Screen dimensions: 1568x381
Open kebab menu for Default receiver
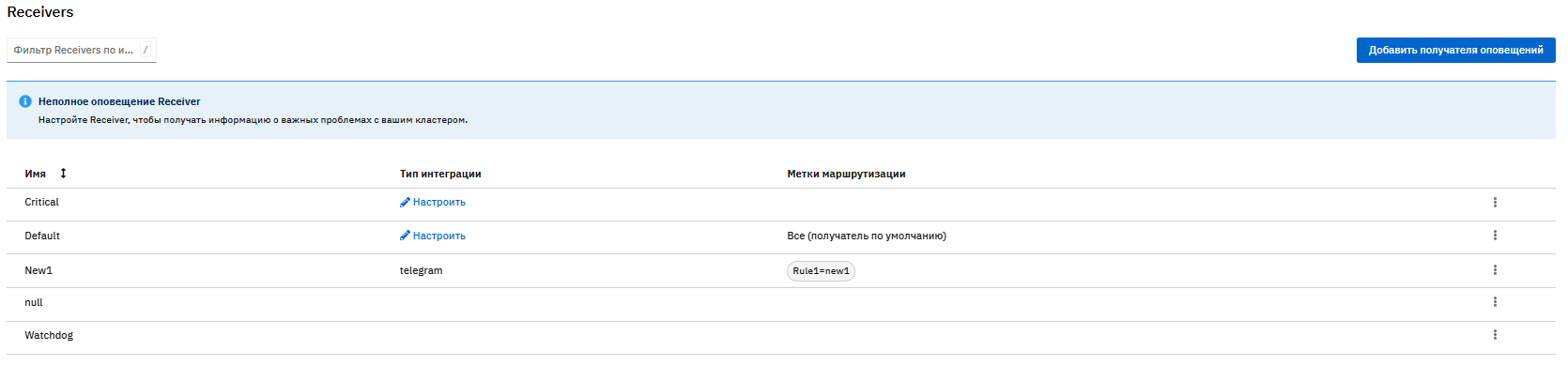[x=1495, y=236]
